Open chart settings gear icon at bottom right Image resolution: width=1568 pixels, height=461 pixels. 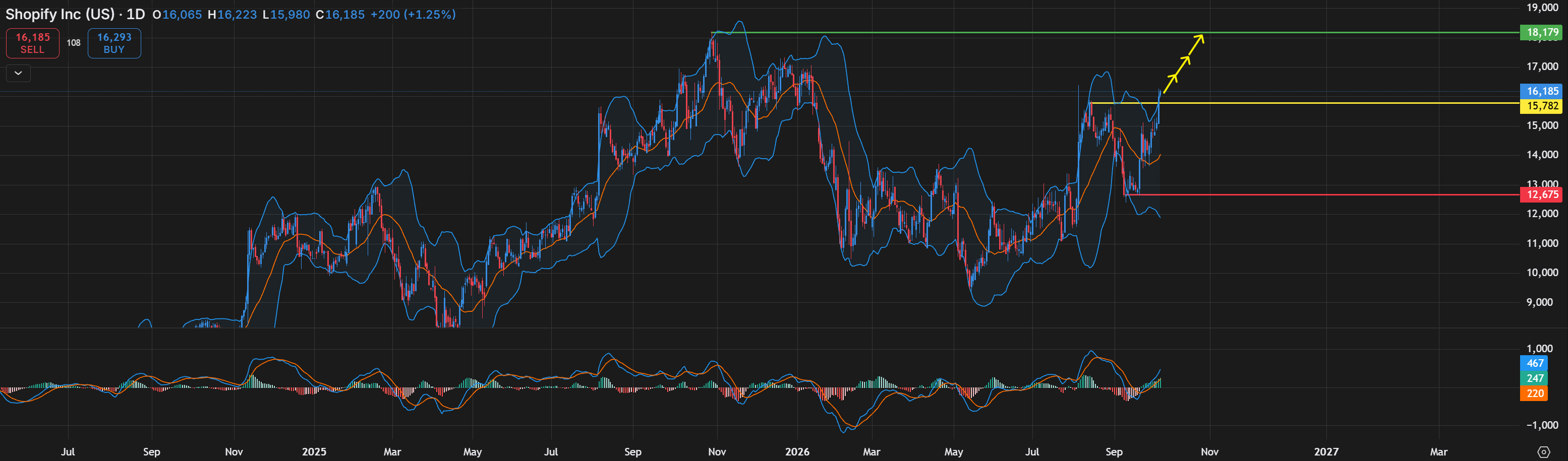coord(1543,452)
